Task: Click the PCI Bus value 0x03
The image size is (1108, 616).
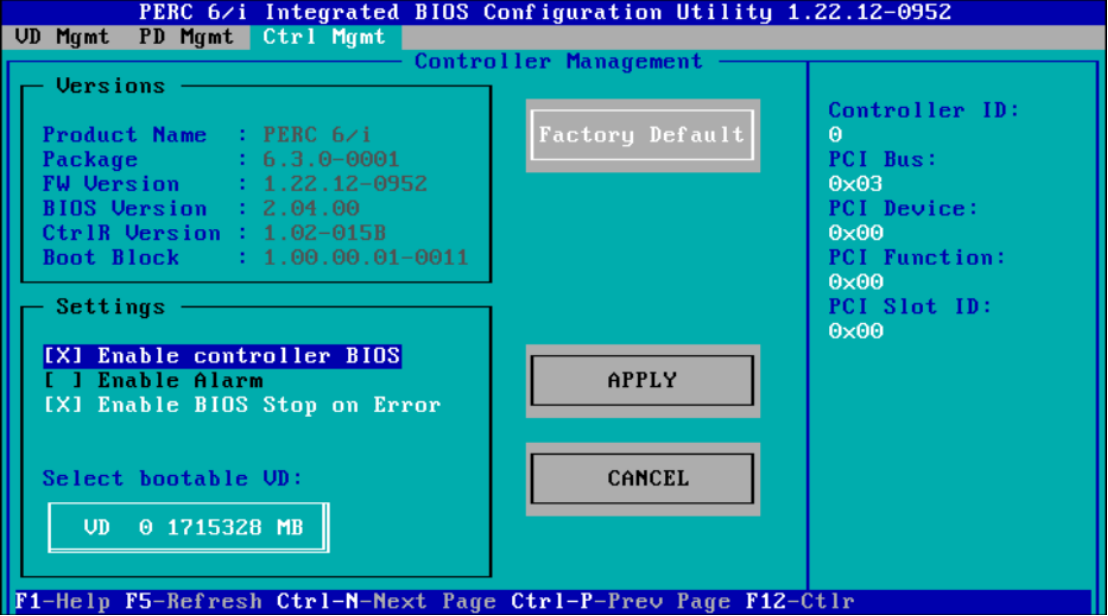Action: (x=855, y=184)
